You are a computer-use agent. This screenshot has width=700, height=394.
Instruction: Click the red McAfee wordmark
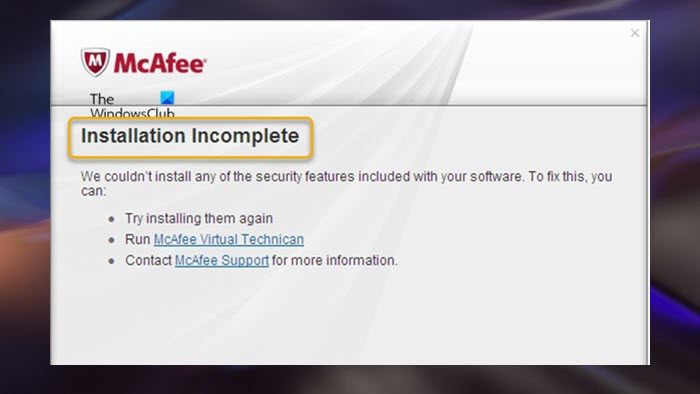click(x=160, y=62)
